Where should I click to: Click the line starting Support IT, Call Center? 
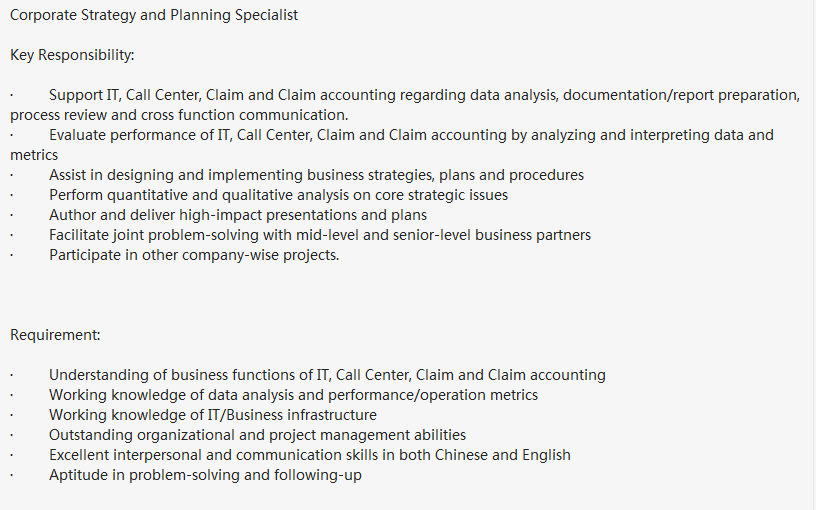pyautogui.click(x=424, y=95)
